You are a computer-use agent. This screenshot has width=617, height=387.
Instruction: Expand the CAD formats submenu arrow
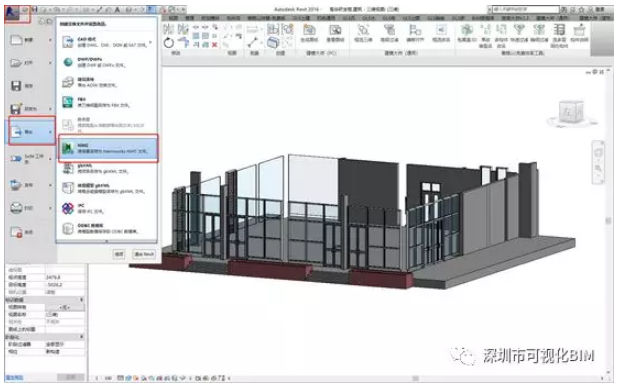tap(151, 42)
